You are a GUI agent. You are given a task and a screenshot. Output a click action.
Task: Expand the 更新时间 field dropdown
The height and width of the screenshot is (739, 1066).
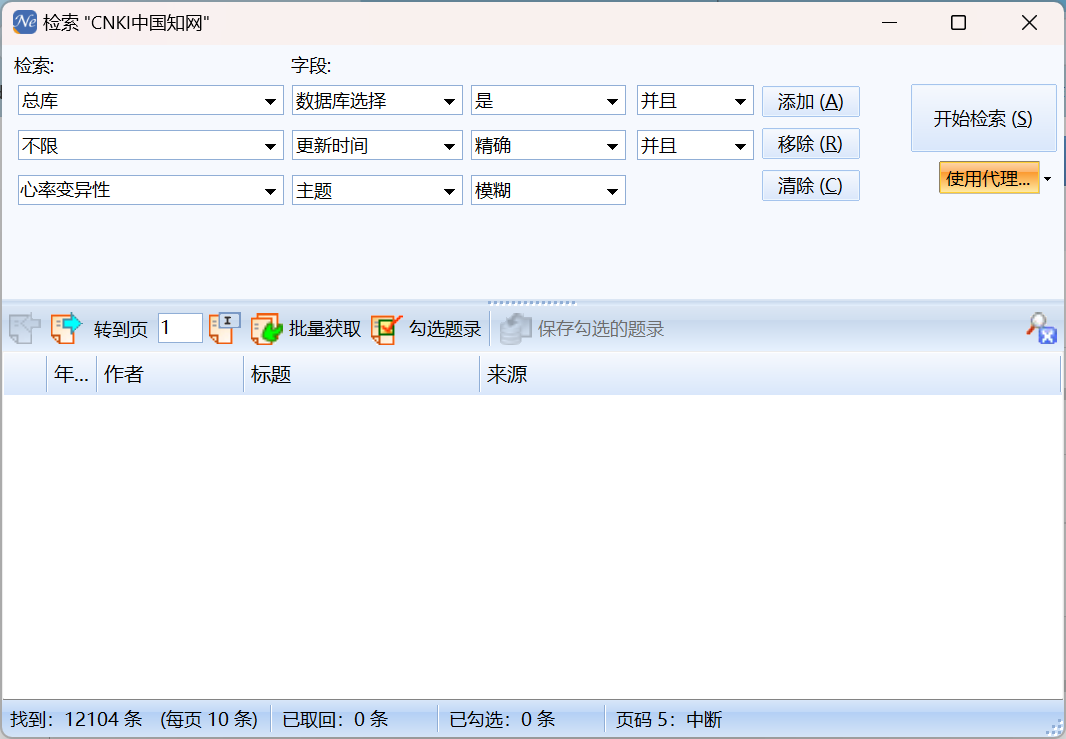coord(449,146)
